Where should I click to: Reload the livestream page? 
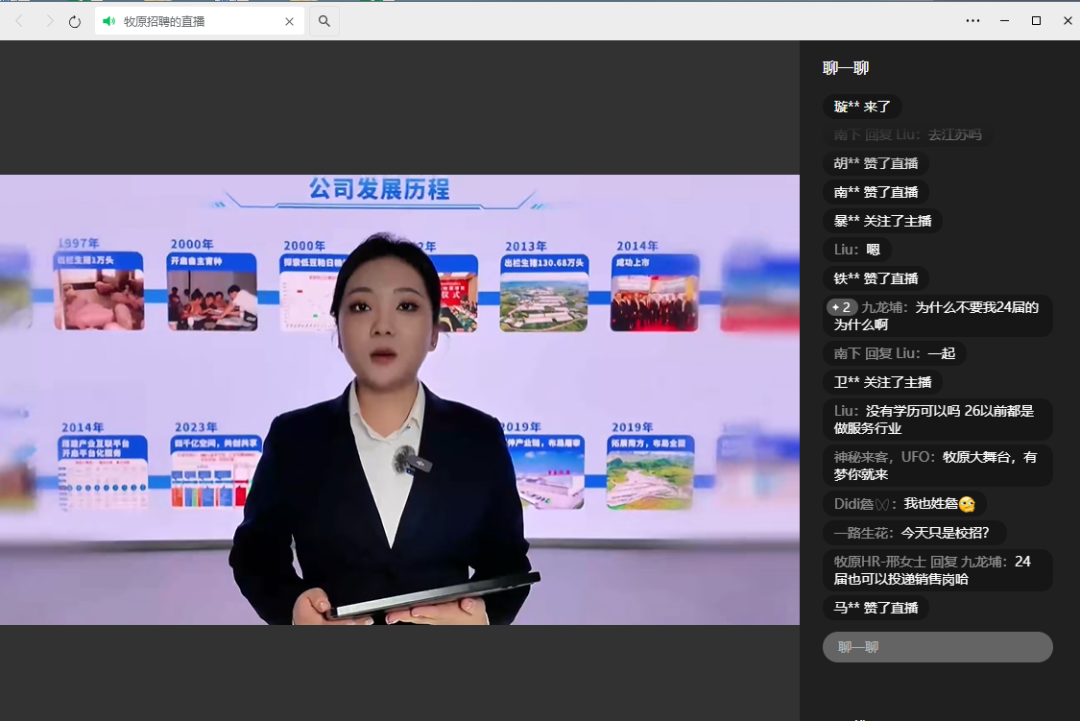(x=75, y=21)
